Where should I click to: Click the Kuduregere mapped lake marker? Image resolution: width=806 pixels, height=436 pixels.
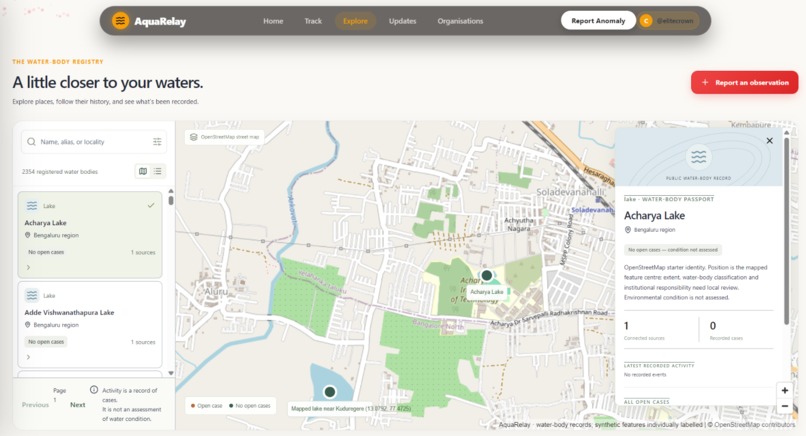pos(330,392)
